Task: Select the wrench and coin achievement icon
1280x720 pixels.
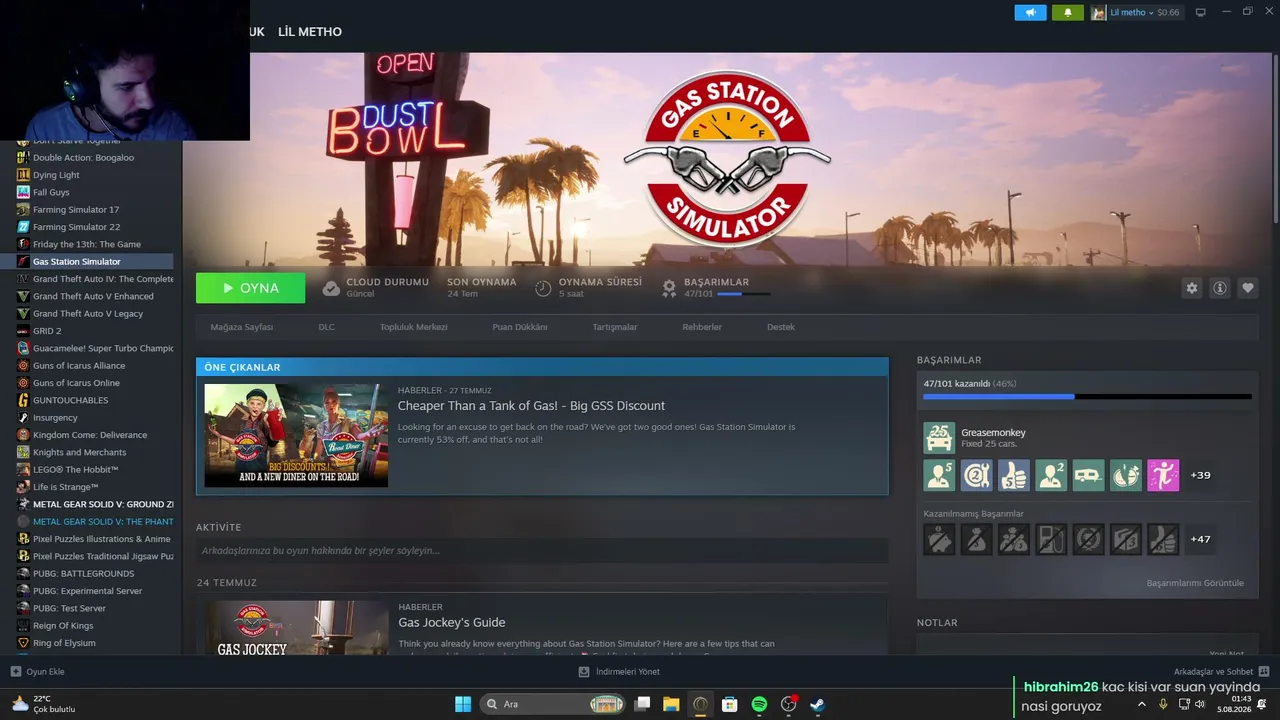Action: (976, 475)
